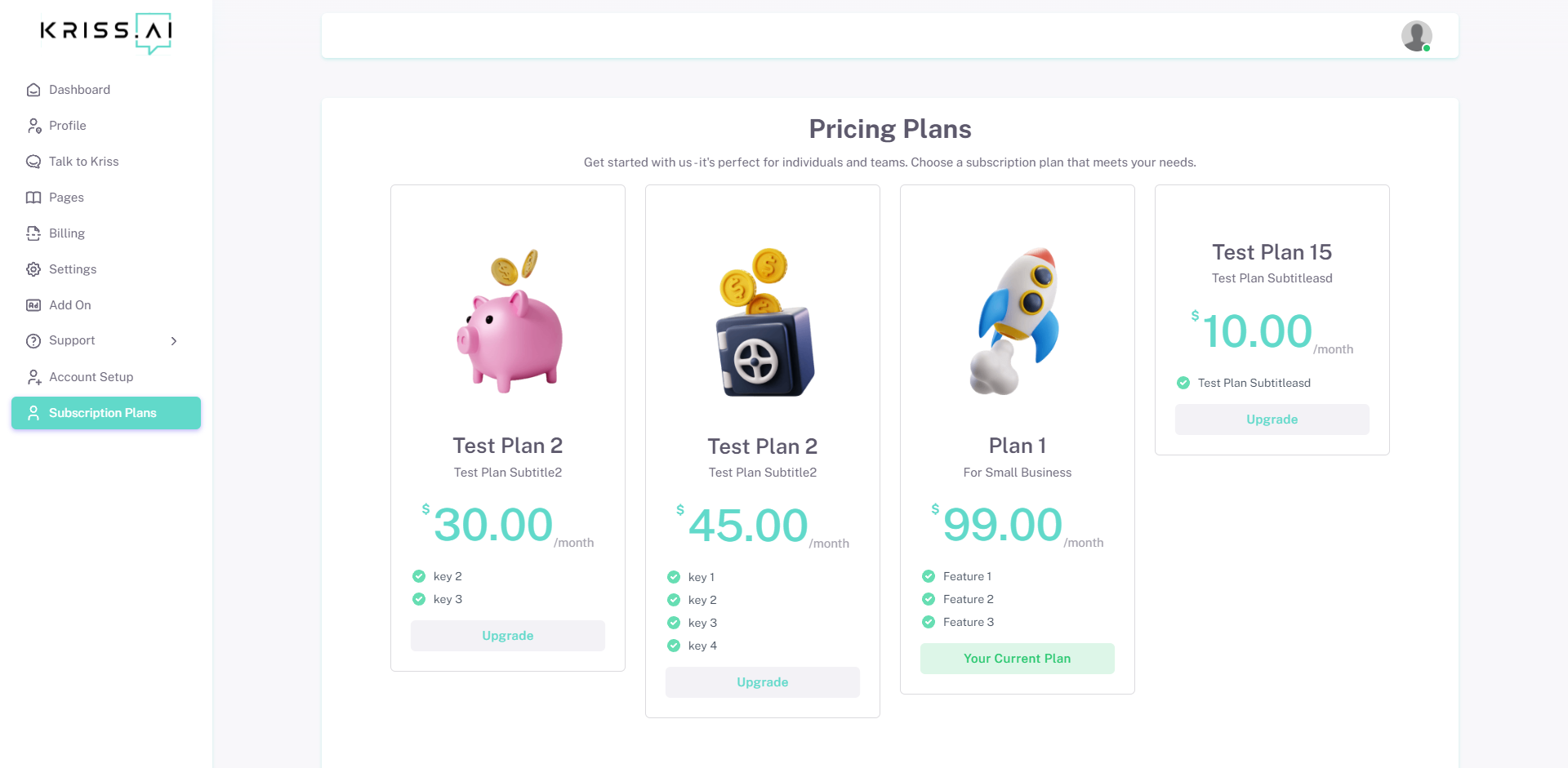Select the Subscription Plans menu item
This screenshot has width=1568, height=768.
(x=106, y=413)
